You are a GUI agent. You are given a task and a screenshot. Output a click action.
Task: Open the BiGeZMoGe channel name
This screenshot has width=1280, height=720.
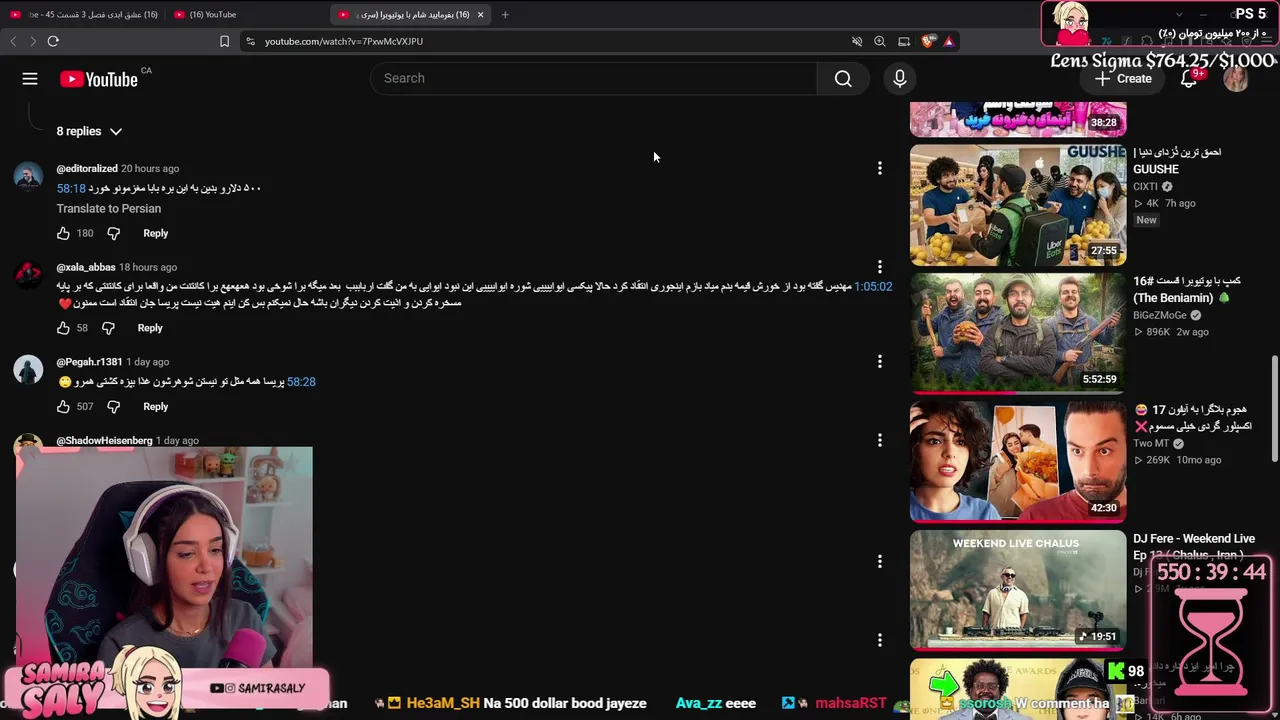coord(1160,315)
